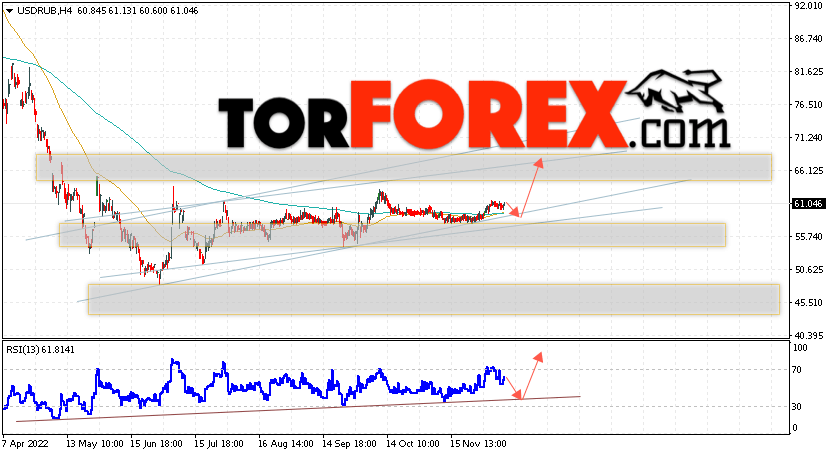The width and height of the screenshot is (830, 455).
Task: Click RSI axis level 70
Action: [x=797, y=370]
